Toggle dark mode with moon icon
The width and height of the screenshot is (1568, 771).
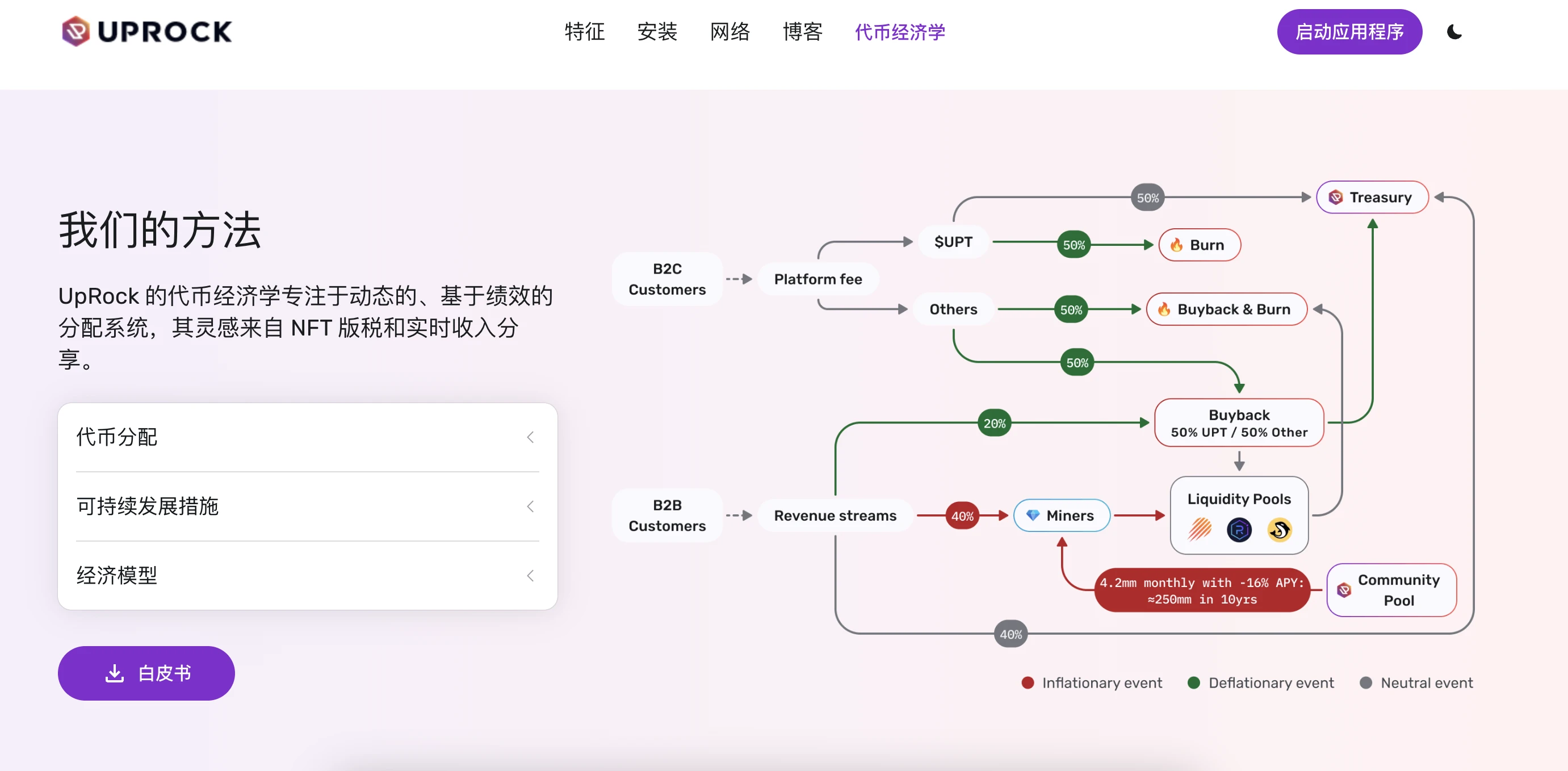point(1454,32)
